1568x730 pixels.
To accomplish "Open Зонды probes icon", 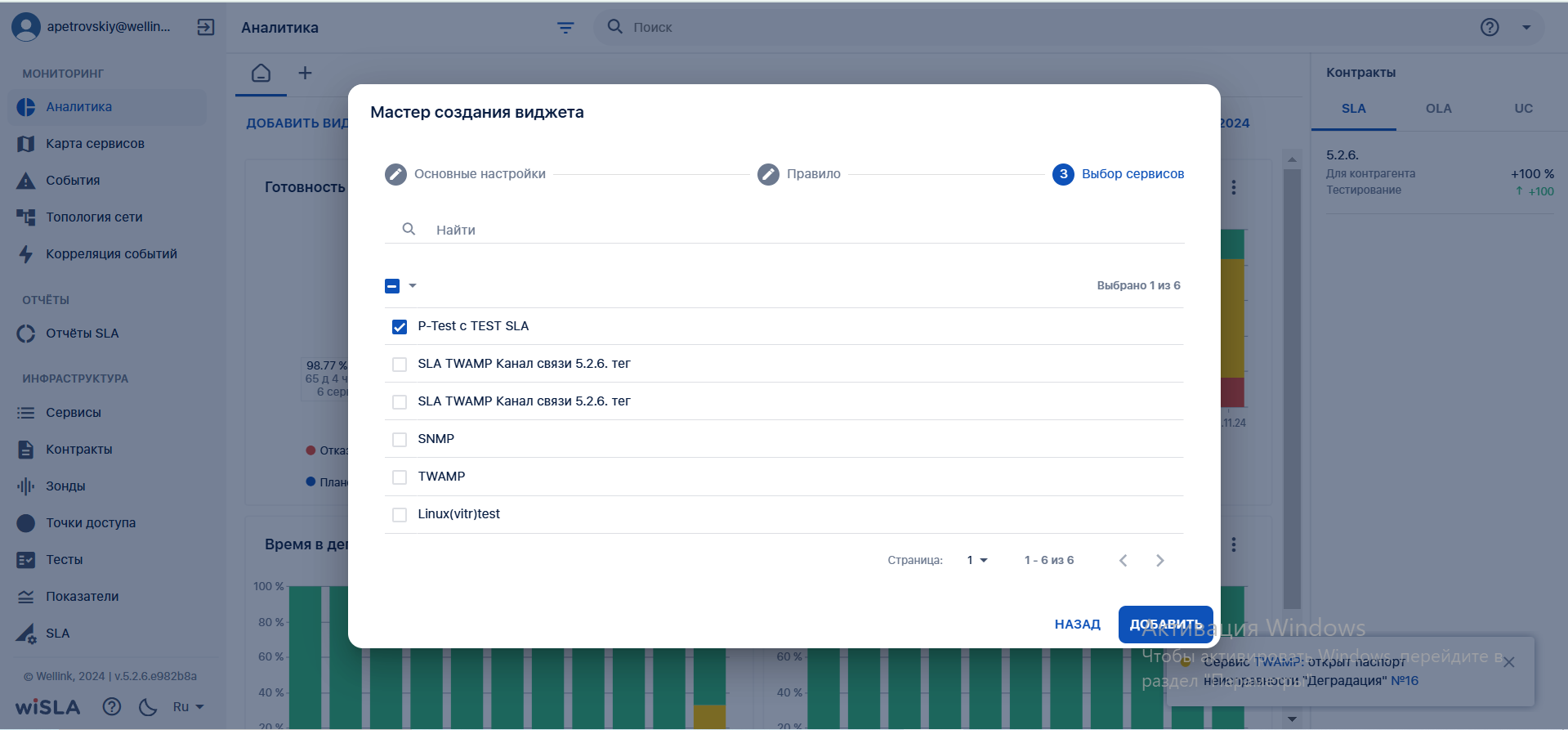I will [26, 486].
